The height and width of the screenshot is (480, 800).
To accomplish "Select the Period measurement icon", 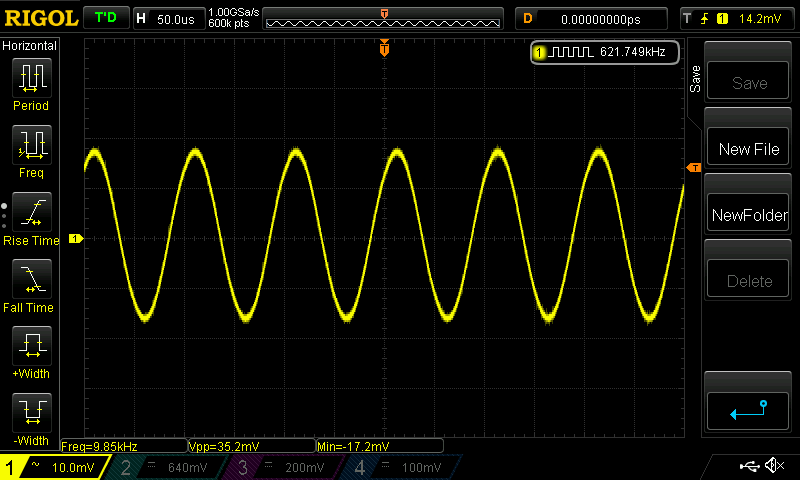I will coord(32,78).
